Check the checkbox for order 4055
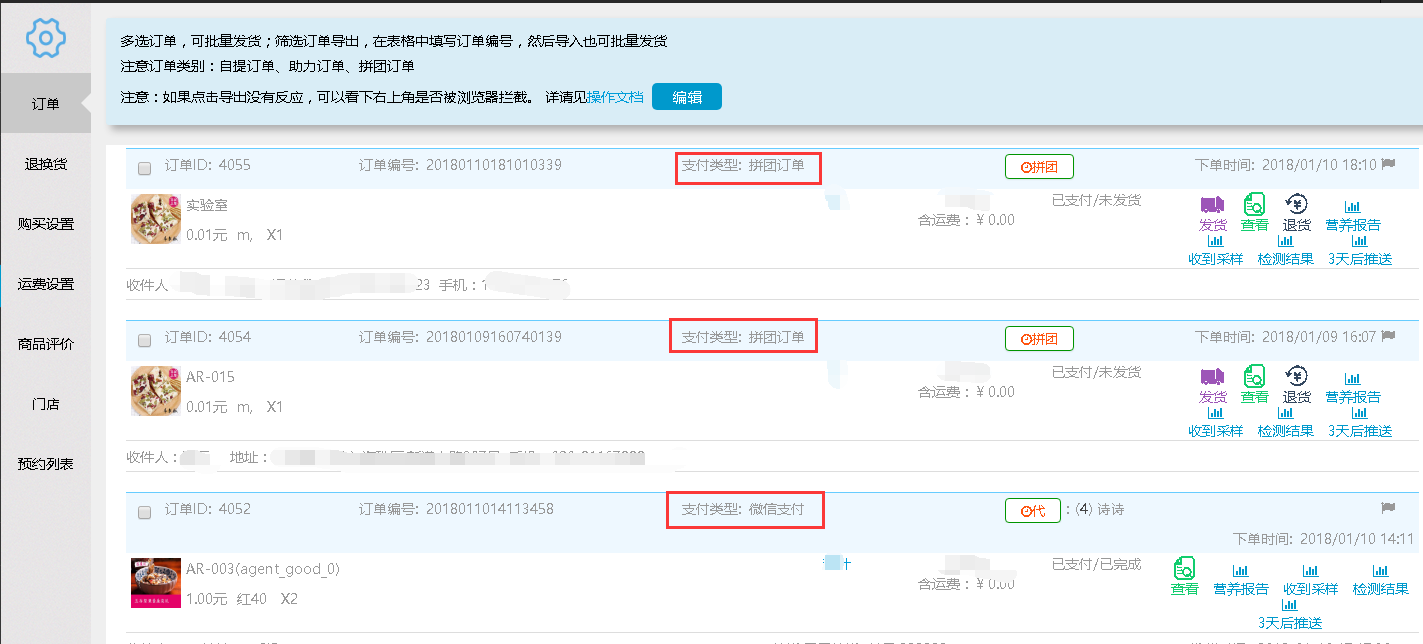Viewport: 1423px width, 644px height. coord(143,168)
